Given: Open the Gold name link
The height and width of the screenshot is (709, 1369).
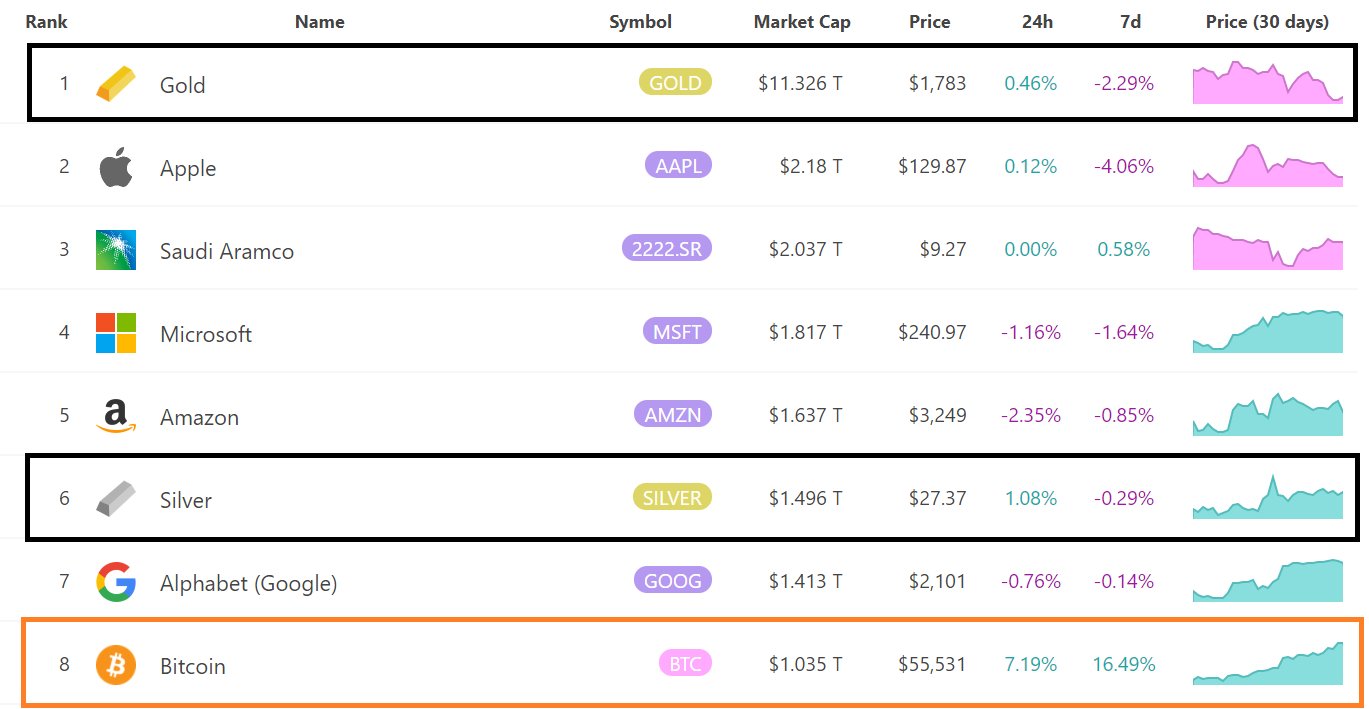Looking at the screenshot, I should (182, 85).
